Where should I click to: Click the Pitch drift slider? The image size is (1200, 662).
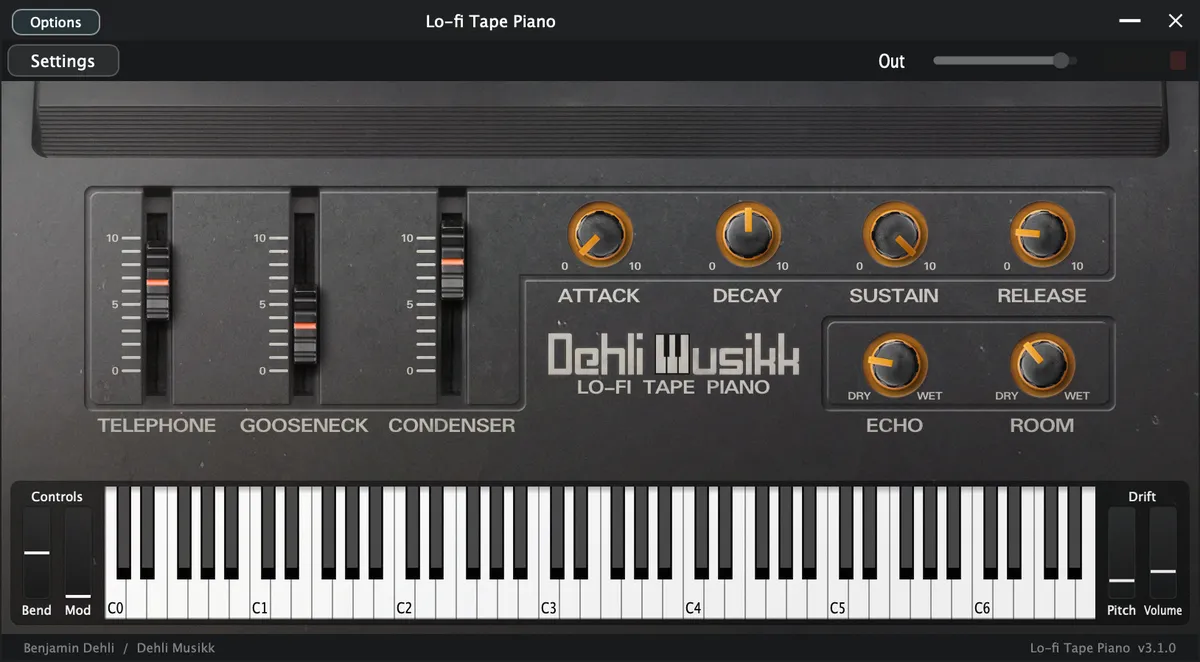click(x=1122, y=553)
